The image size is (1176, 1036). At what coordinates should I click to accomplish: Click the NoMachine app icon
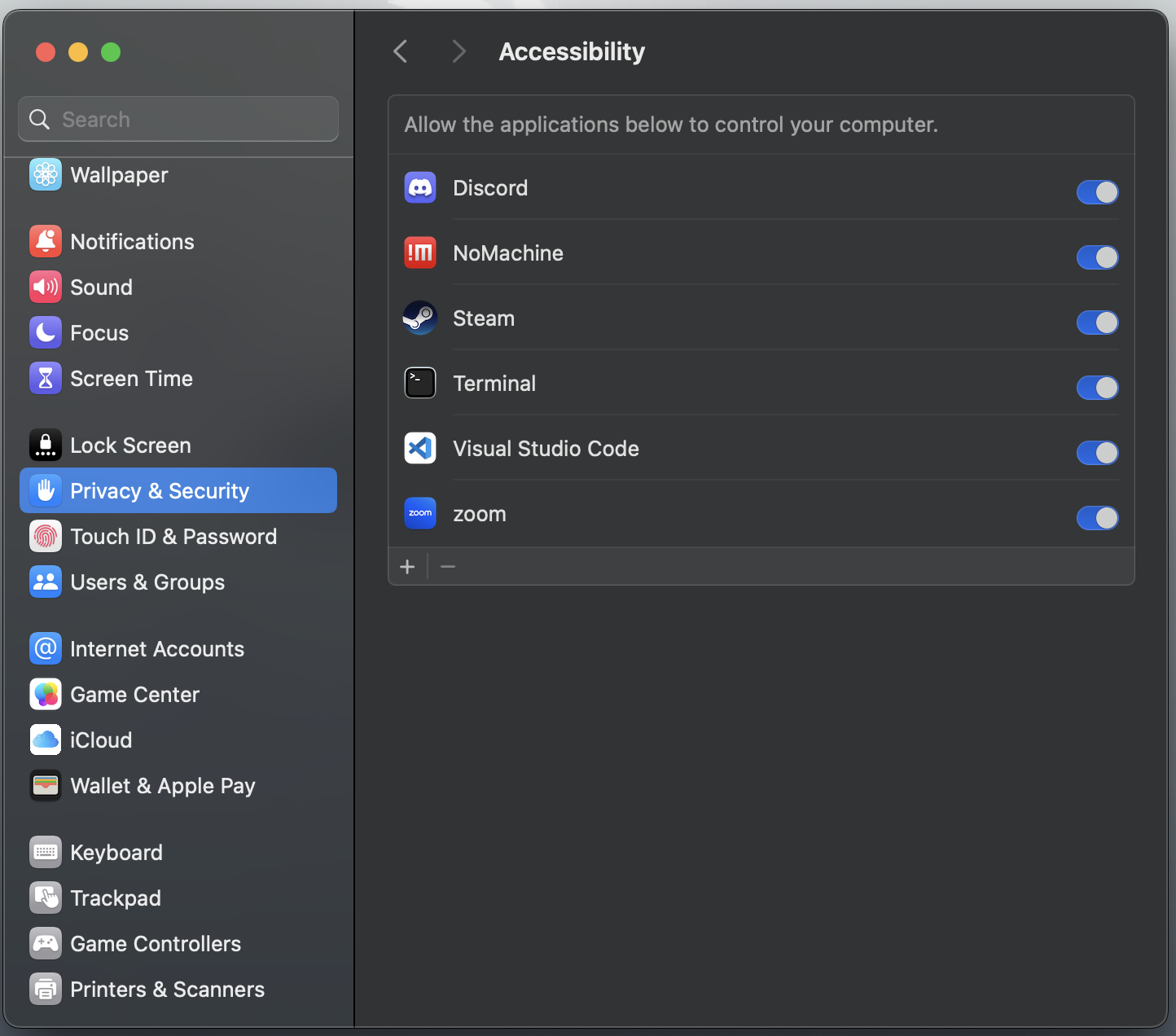coord(420,253)
